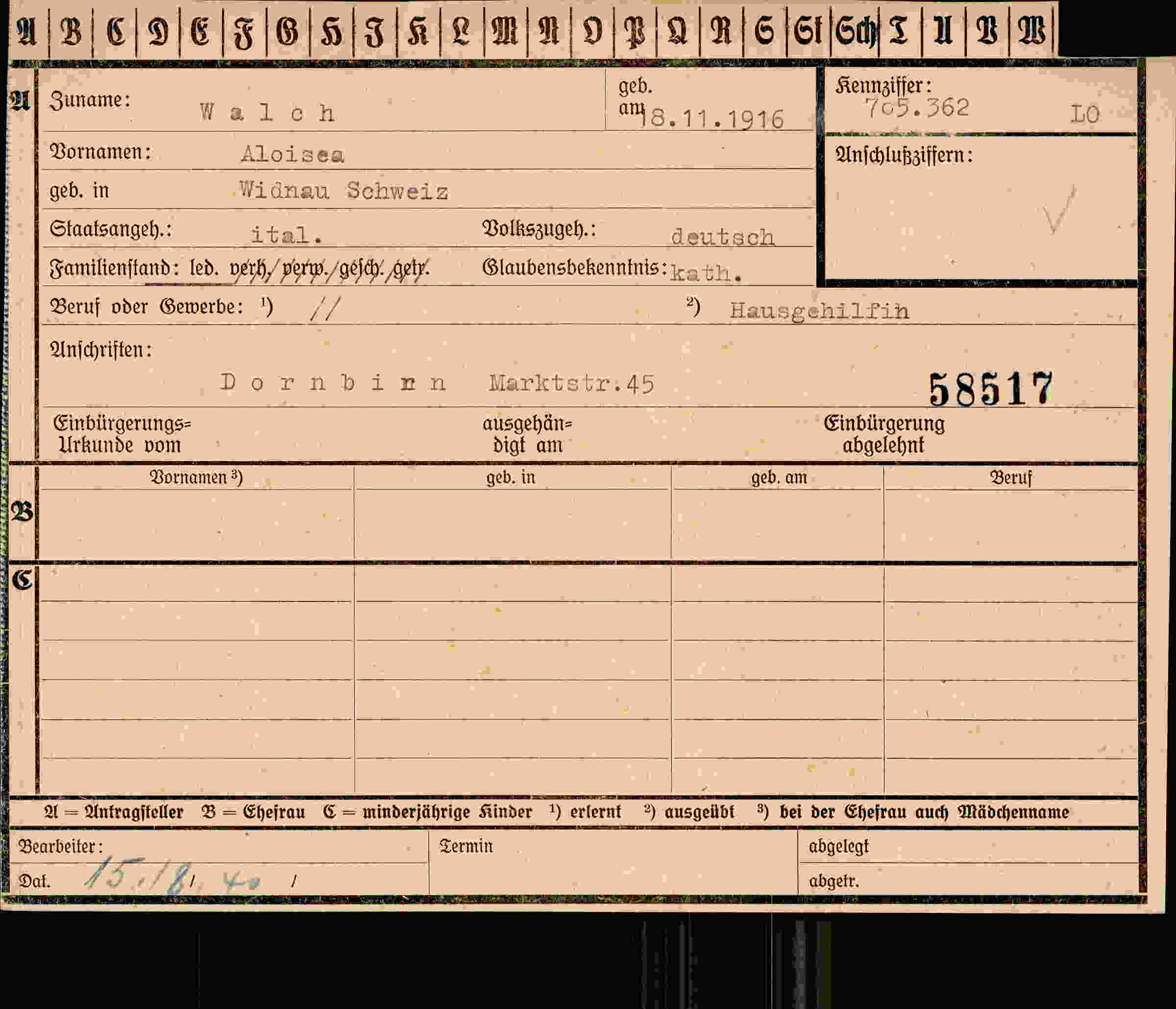Click the 'abgelegt' label

point(838,847)
